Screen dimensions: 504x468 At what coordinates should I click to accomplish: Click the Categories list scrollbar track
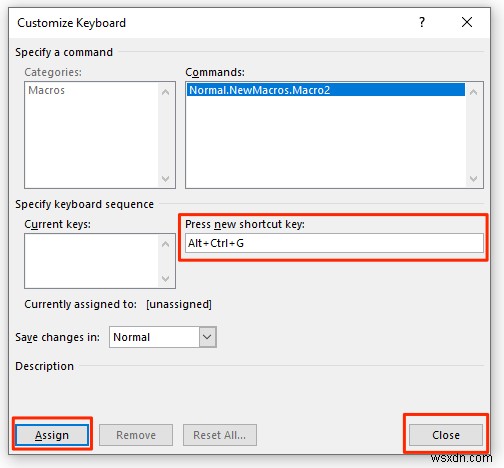point(165,135)
